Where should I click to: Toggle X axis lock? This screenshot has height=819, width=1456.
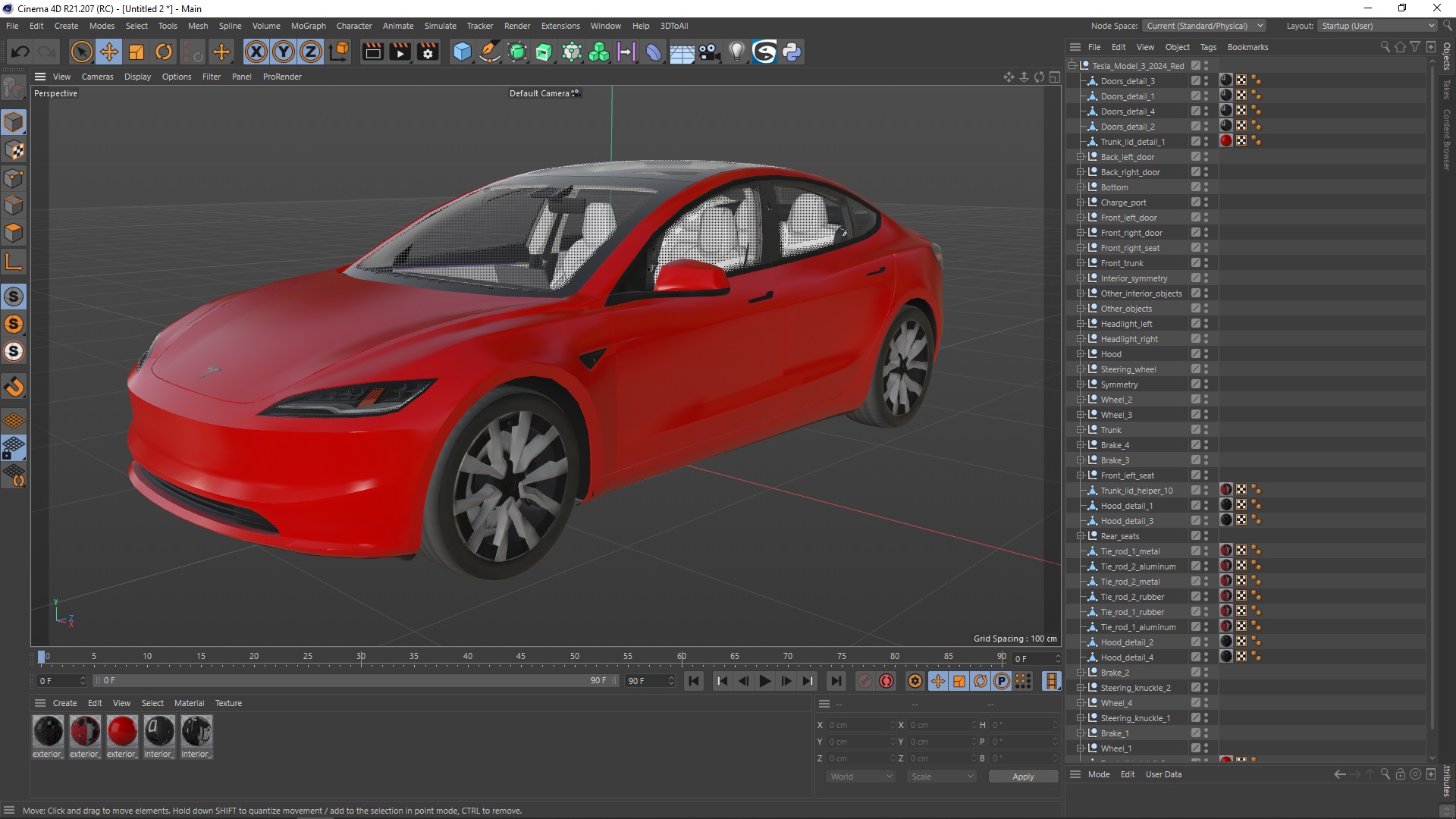click(256, 52)
